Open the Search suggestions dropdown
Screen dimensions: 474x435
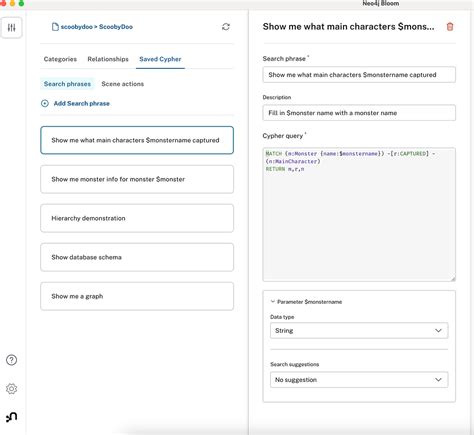click(359, 380)
